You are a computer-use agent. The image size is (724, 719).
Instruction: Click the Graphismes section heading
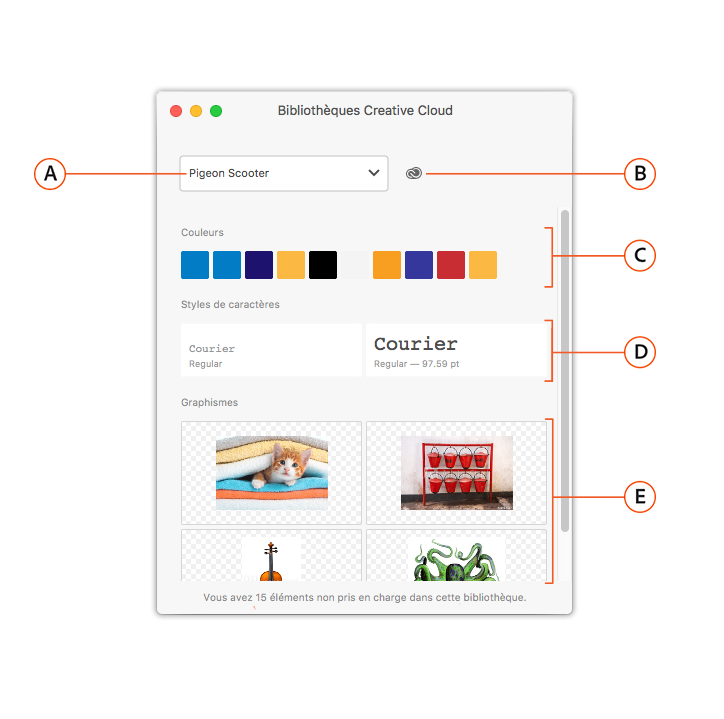tap(209, 402)
